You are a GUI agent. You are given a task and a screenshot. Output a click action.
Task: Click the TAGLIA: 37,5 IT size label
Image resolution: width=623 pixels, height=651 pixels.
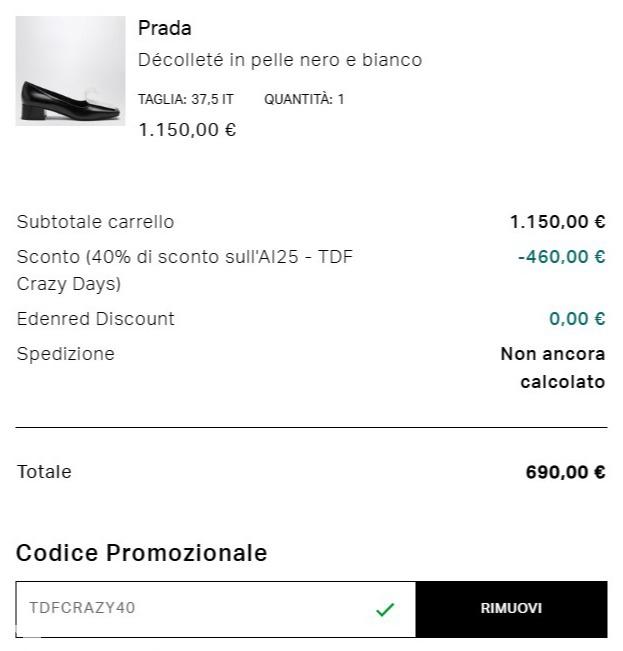point(186,100)
